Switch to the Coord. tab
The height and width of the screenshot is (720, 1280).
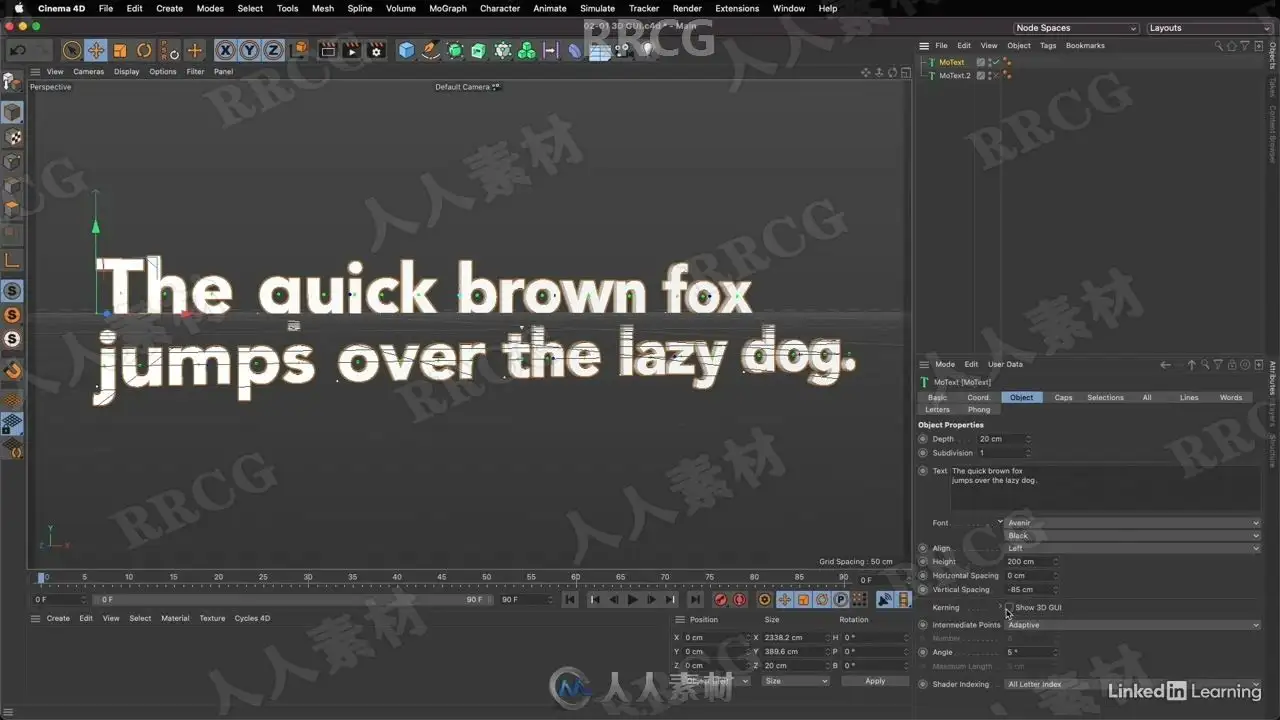(x=979, y=397)
